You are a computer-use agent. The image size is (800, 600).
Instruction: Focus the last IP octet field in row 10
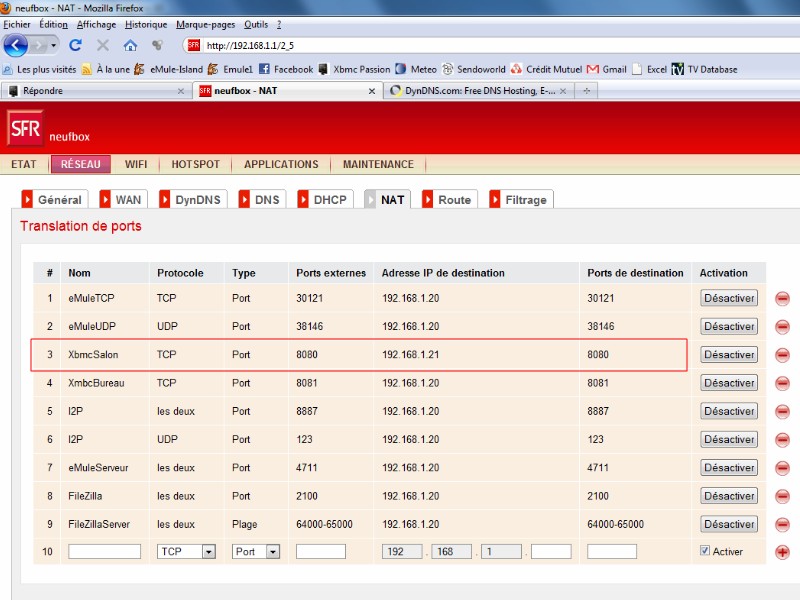[x=551, y=552]
